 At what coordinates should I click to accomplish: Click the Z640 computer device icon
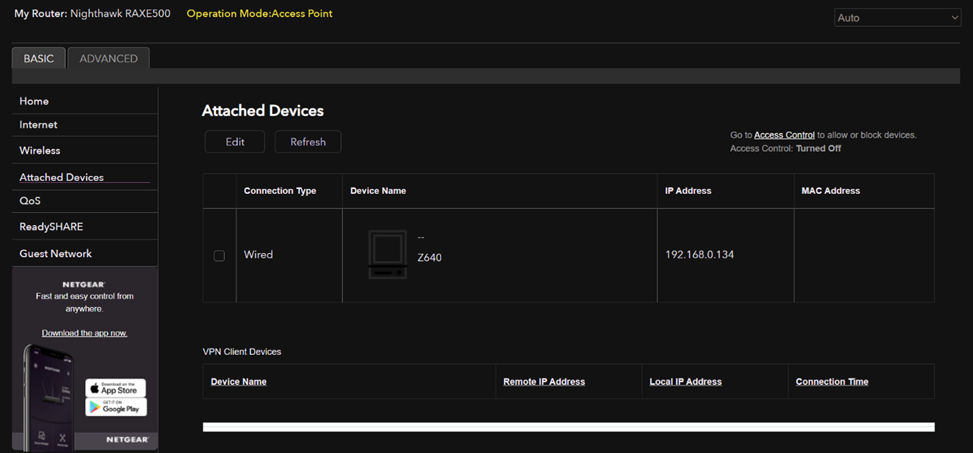pos(387,255)
